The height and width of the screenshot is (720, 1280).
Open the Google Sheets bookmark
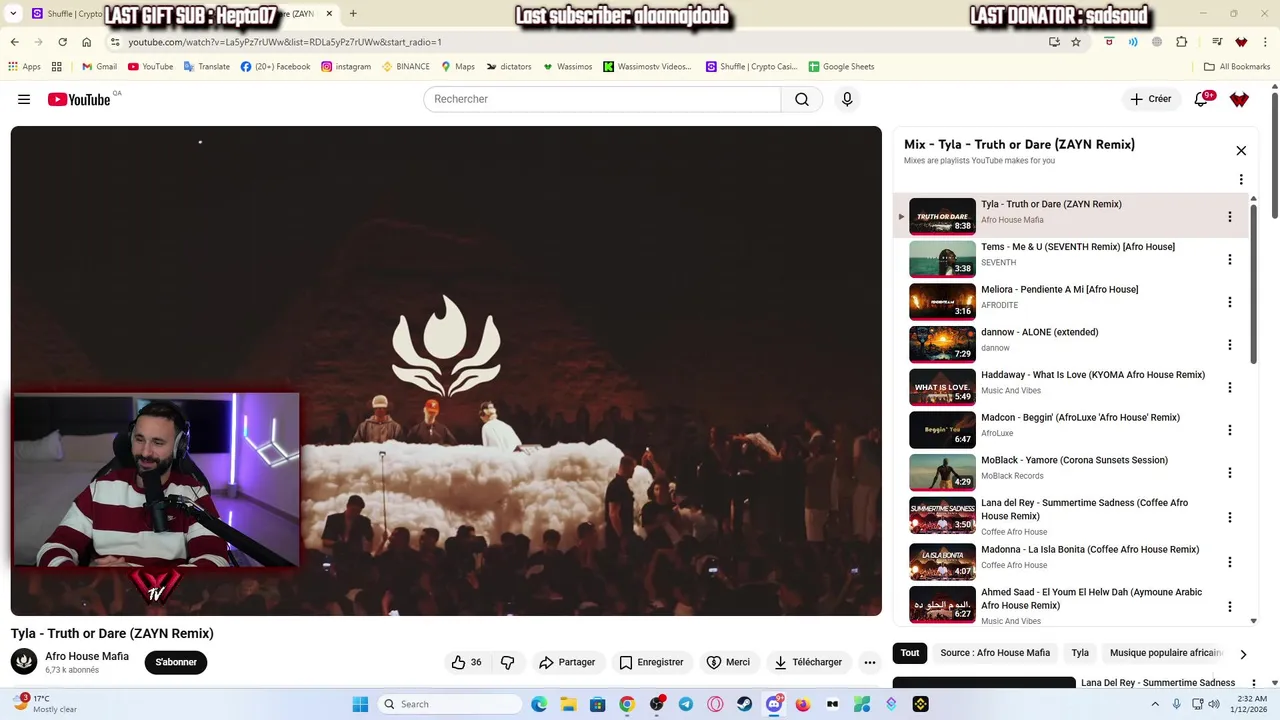841,67
